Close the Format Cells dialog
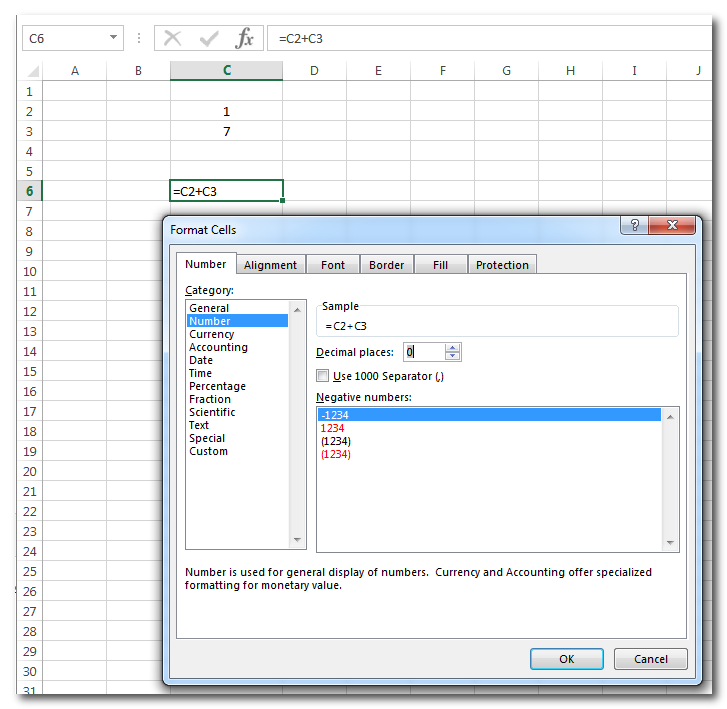The width and height of the screenshot is (727, 709). (673, 226)
